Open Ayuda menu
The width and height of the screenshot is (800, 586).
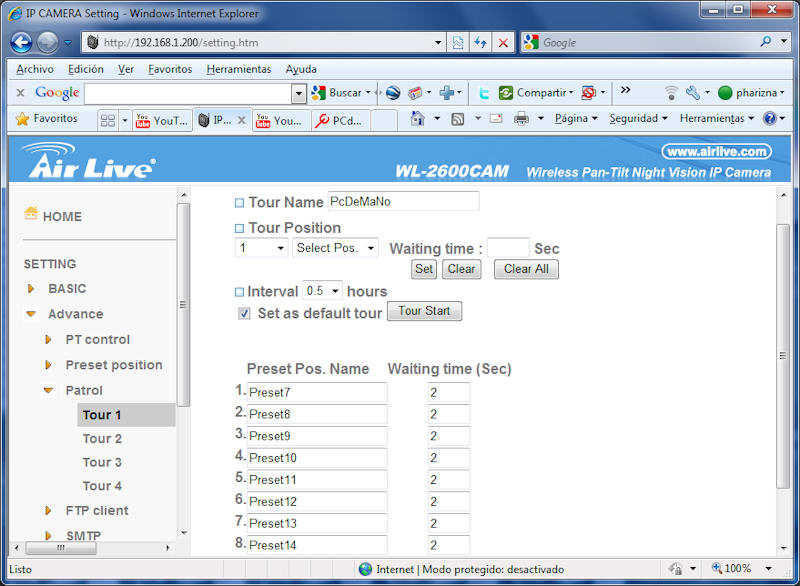301,69
